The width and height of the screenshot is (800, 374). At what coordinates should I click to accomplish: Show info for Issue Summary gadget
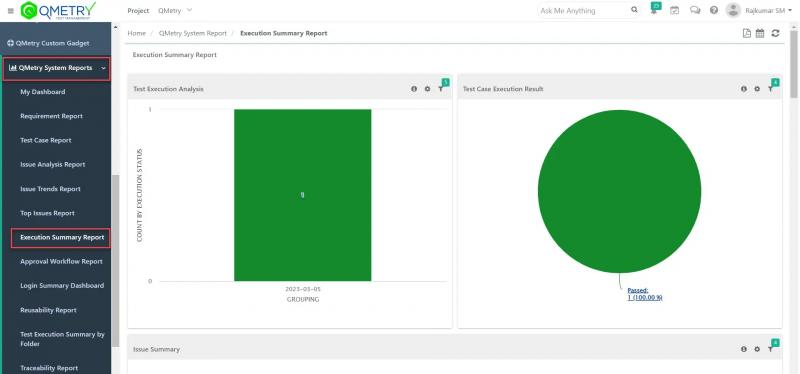[744, 350]
